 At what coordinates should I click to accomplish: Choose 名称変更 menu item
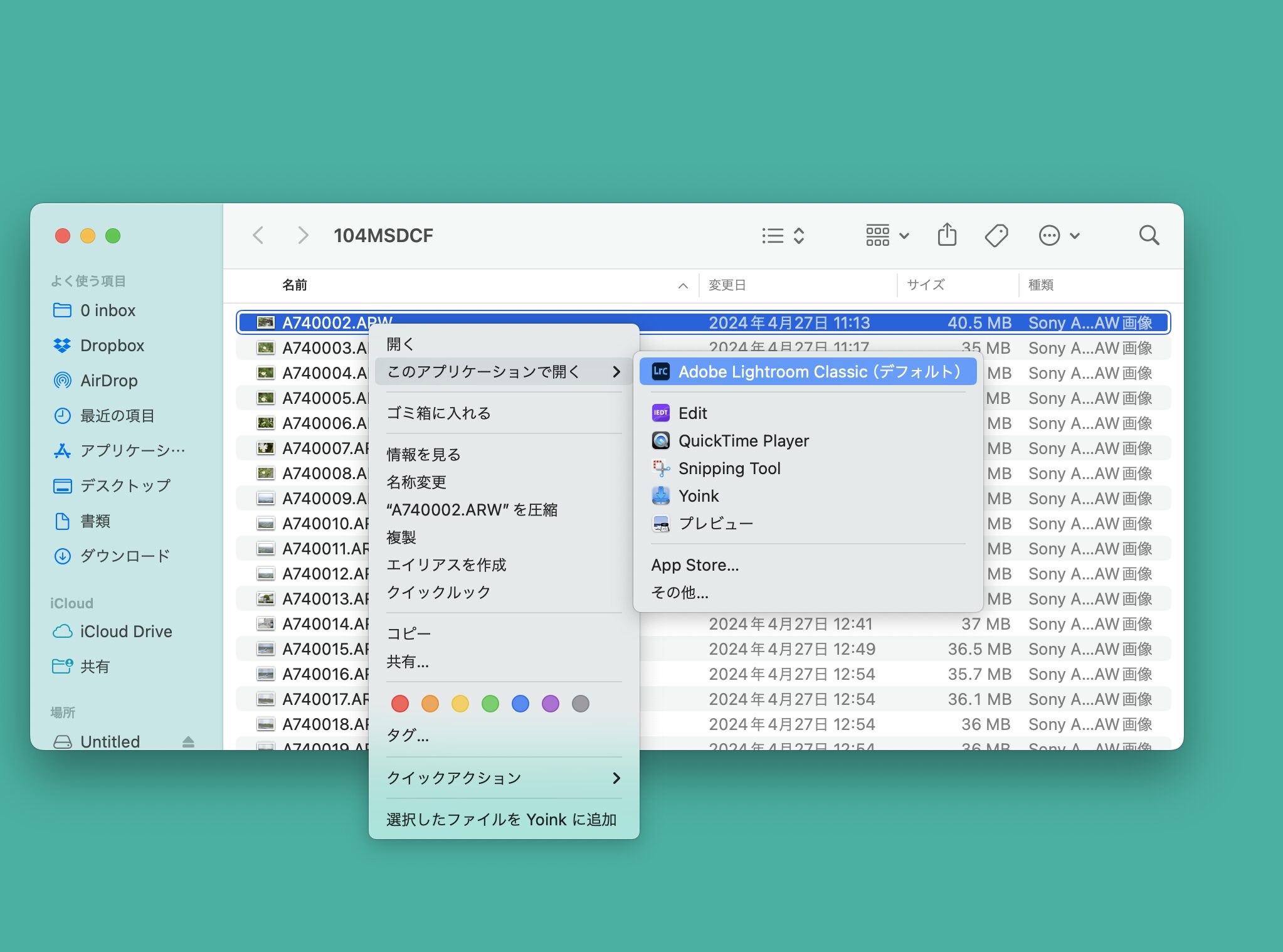(x=504, y=482)
